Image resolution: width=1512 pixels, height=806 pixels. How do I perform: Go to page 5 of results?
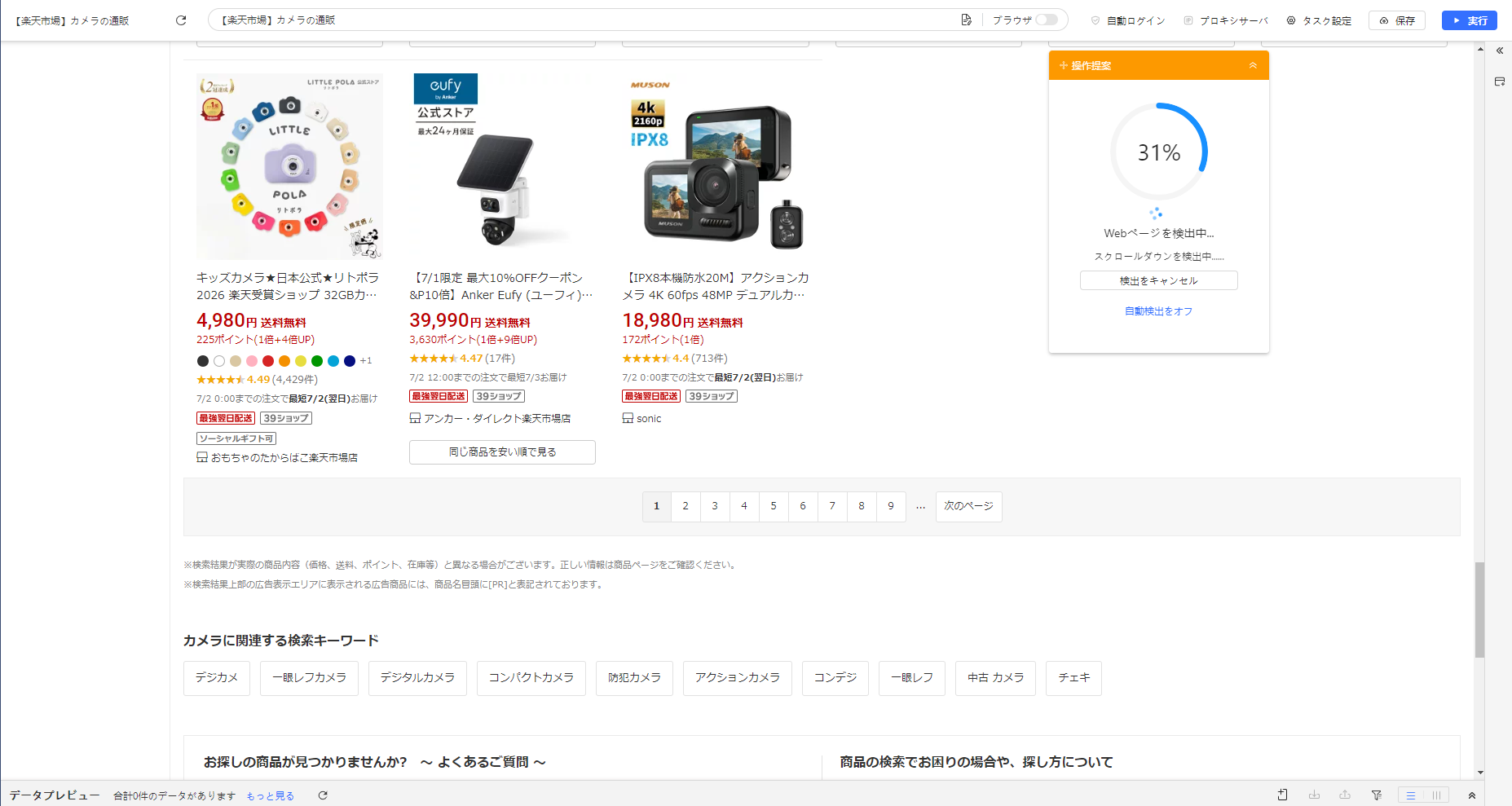point(774,506)
